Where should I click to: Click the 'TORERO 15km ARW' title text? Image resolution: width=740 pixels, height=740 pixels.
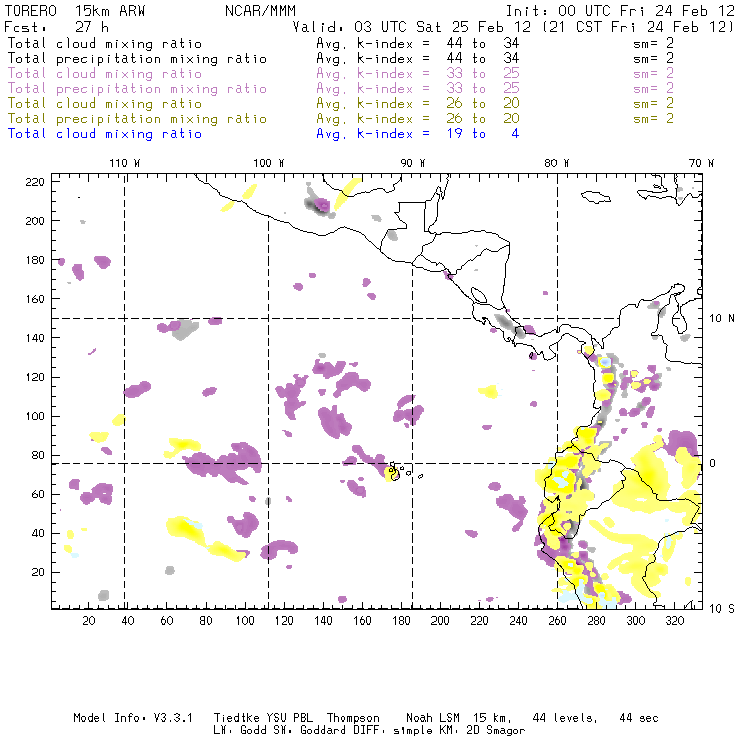pos(75,11)
